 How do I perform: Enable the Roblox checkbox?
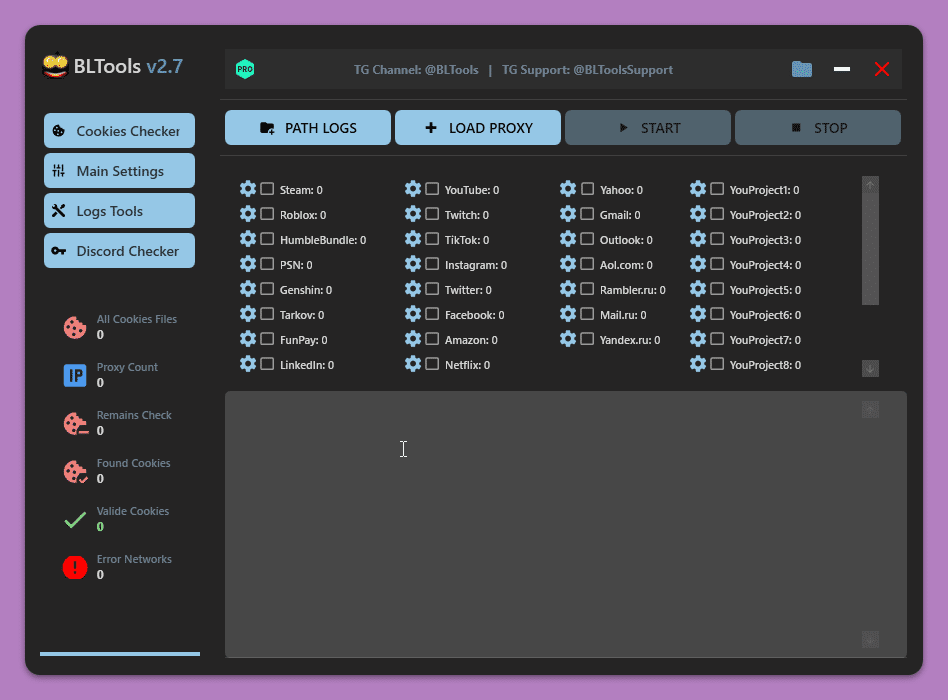click(267, 214)
